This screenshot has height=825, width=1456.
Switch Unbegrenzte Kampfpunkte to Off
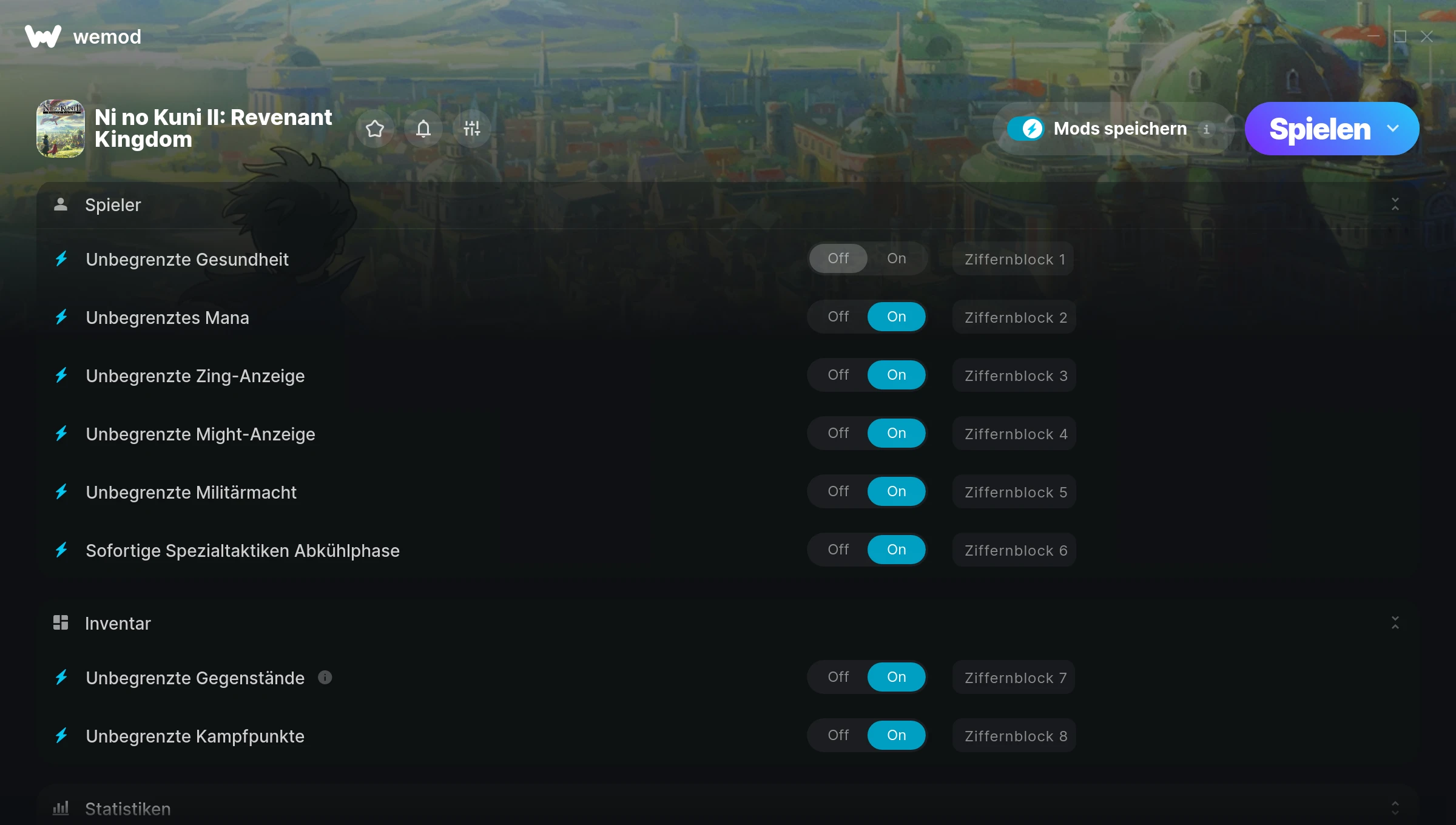838,735
